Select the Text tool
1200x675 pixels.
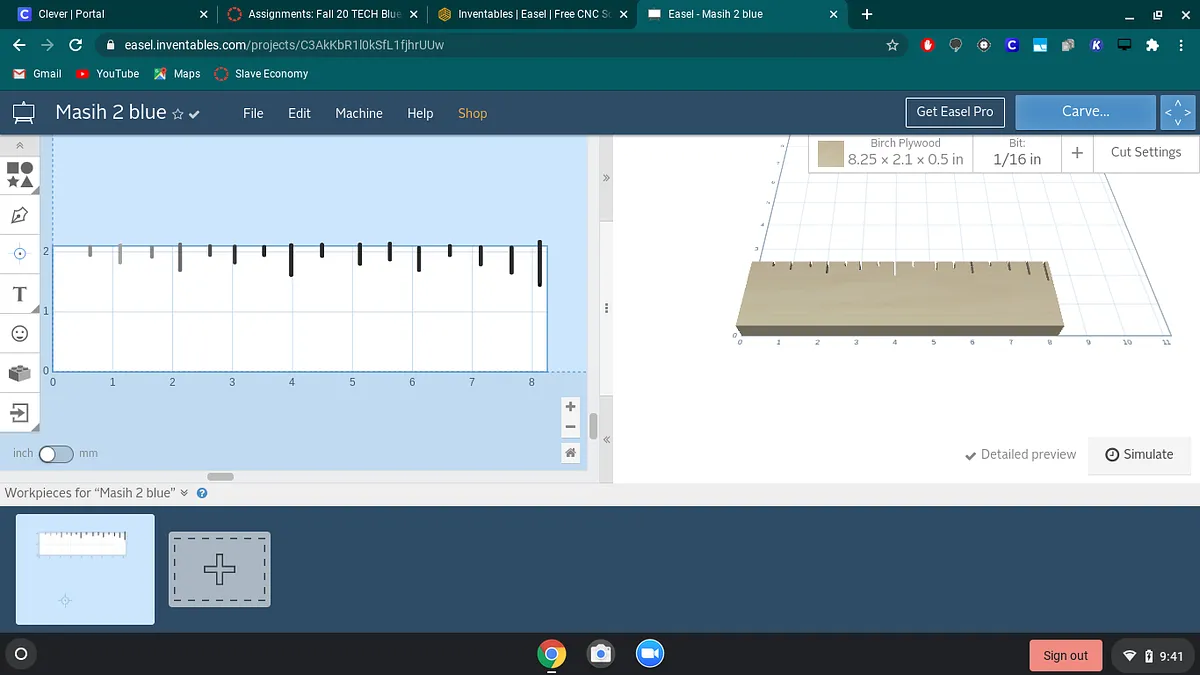click(x=20, y=294)
